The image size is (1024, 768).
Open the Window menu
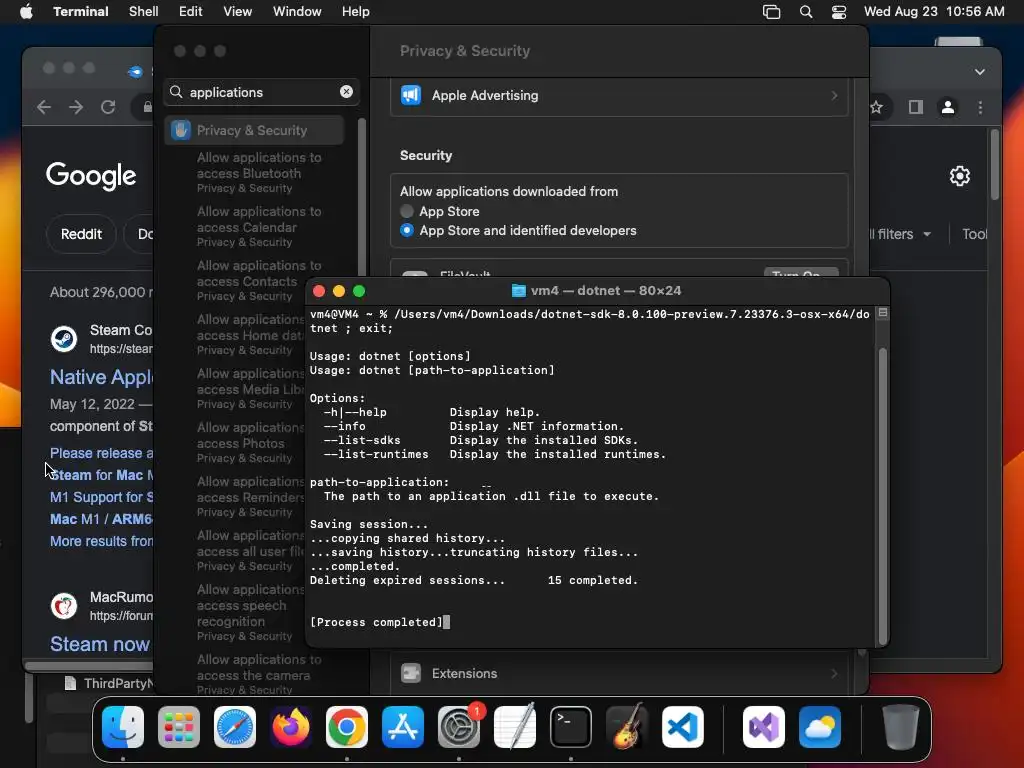pos(297,11)
